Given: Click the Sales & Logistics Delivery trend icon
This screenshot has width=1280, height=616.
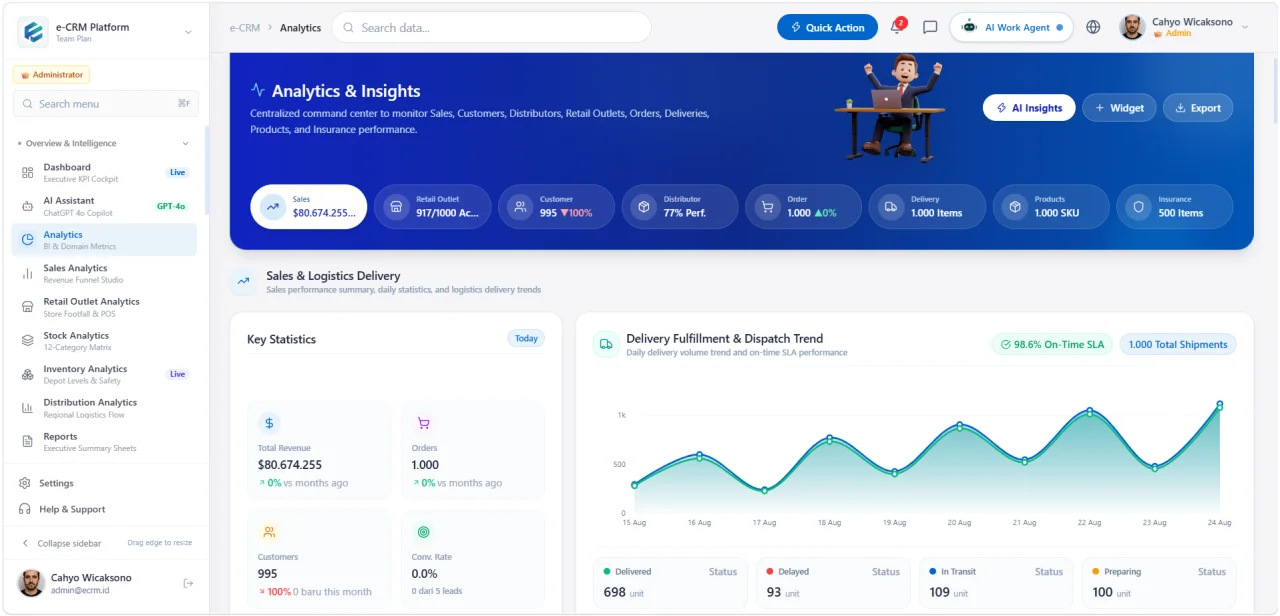Looking at the screenshot, I should click(x=243, y=282).
